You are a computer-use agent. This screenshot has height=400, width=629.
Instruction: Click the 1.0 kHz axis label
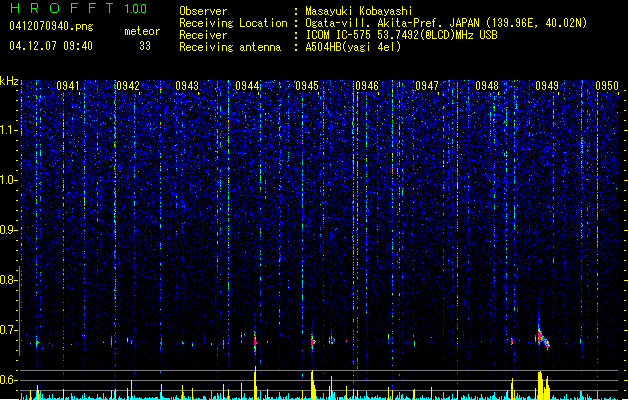[8, 180]
